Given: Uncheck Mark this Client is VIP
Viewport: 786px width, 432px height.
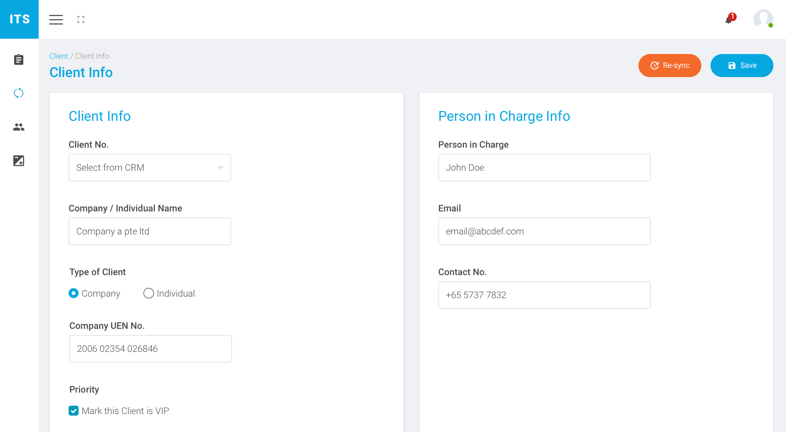Looking at the screenshot, I should (74, 411).
